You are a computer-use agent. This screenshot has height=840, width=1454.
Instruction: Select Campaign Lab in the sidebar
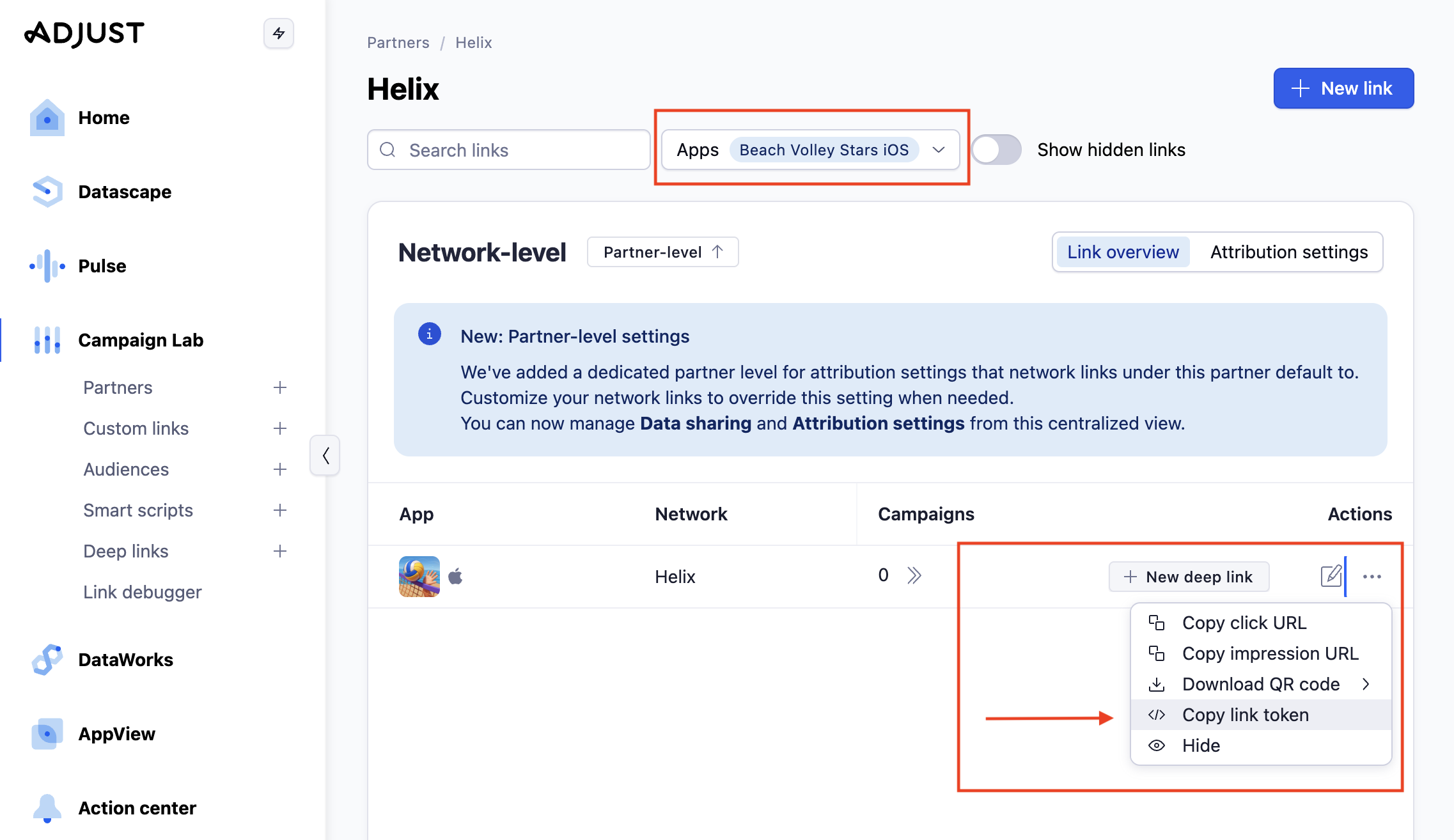click(x=141, y=340)
